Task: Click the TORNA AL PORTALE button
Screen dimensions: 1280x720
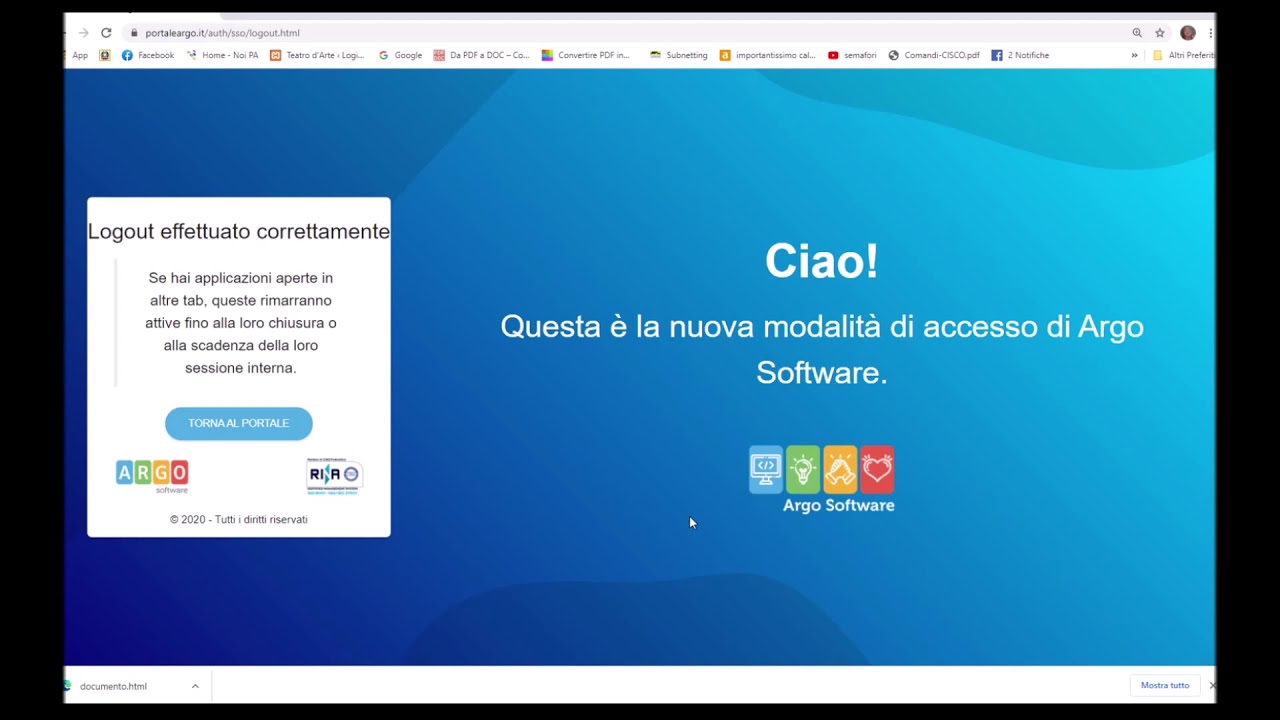Action: 239,423
